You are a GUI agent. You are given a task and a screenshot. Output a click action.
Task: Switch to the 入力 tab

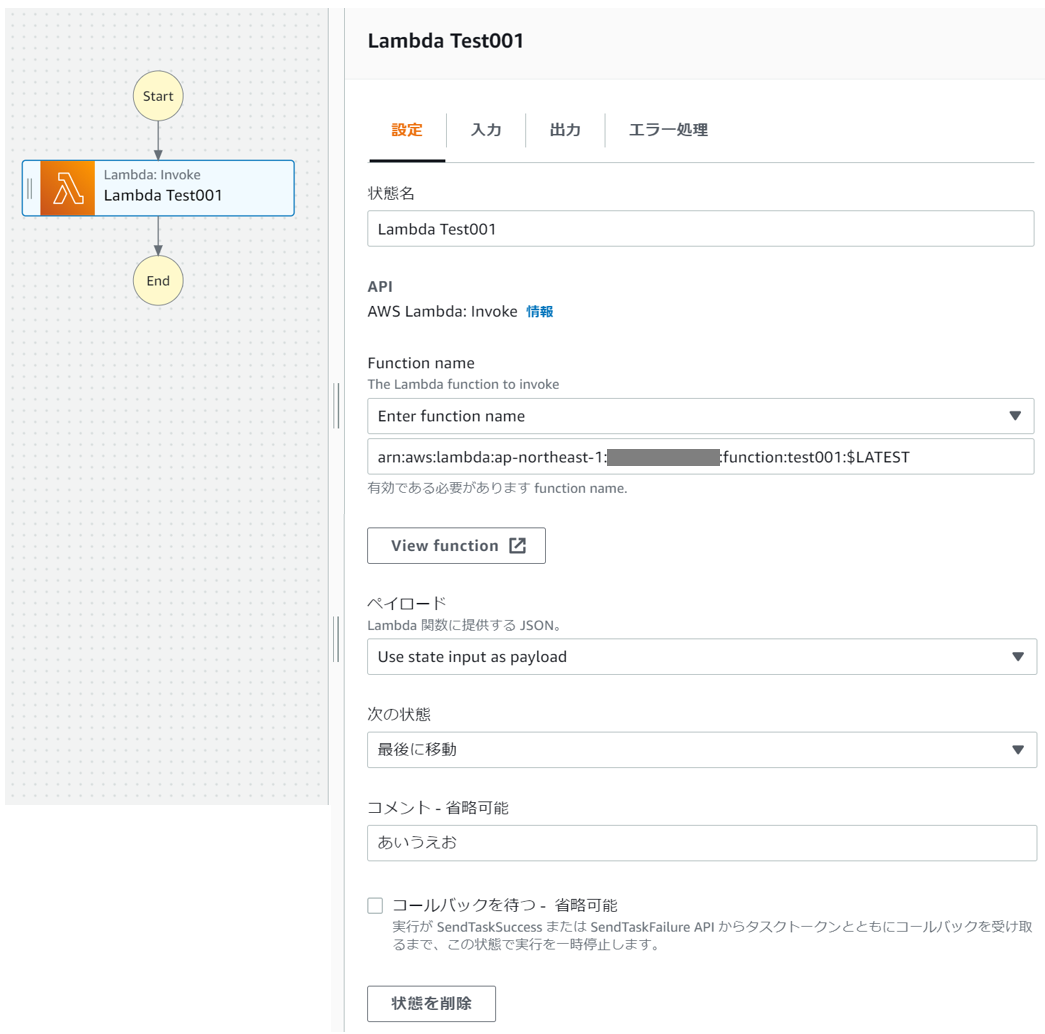click(486, 130)
